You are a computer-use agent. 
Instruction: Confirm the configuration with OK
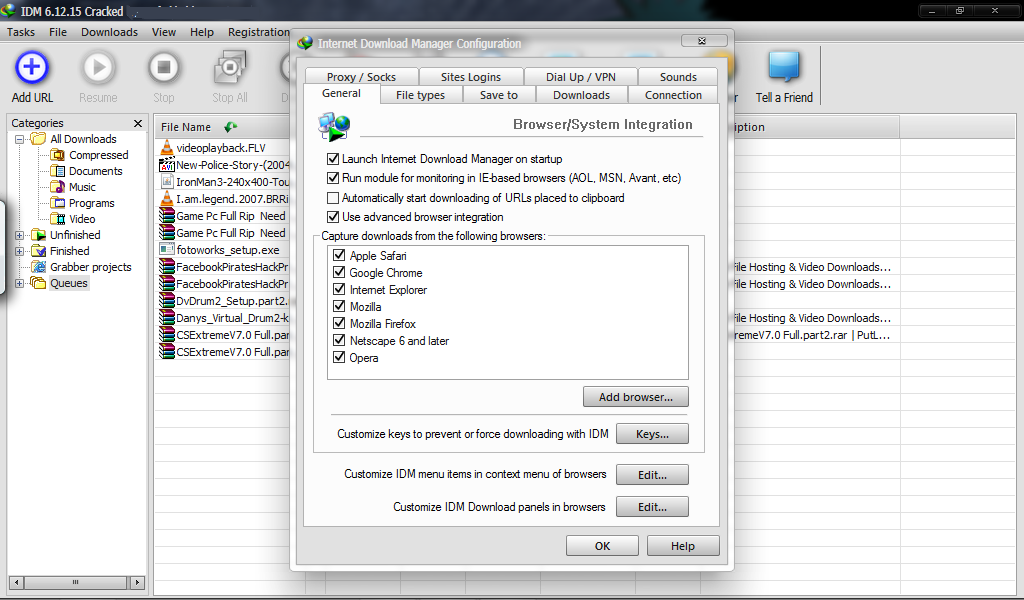click(602, 546)
